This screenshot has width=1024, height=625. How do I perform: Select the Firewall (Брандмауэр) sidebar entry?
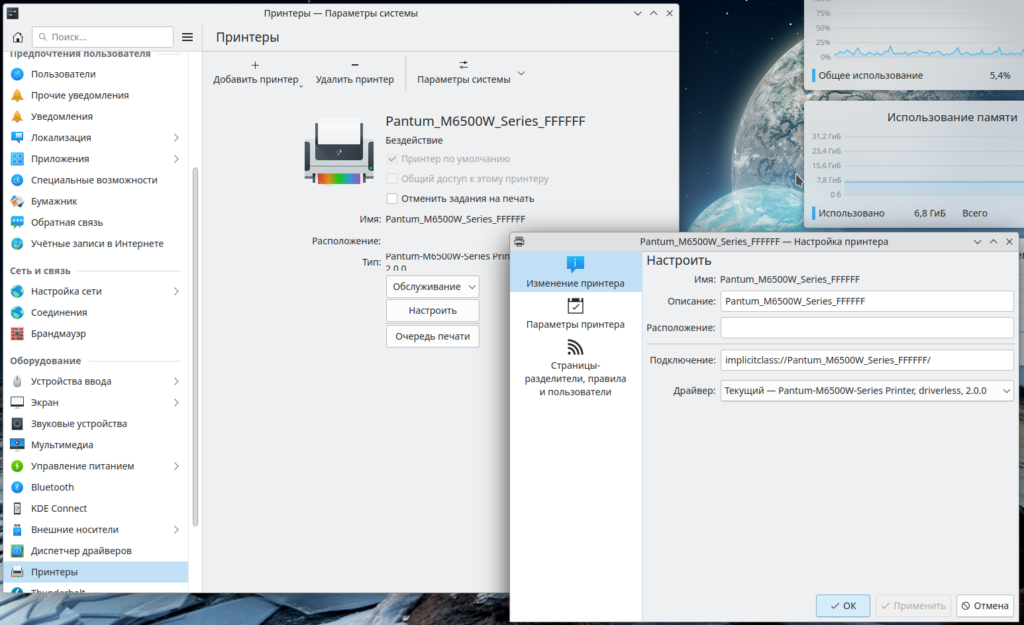click(x=58, y=333)
